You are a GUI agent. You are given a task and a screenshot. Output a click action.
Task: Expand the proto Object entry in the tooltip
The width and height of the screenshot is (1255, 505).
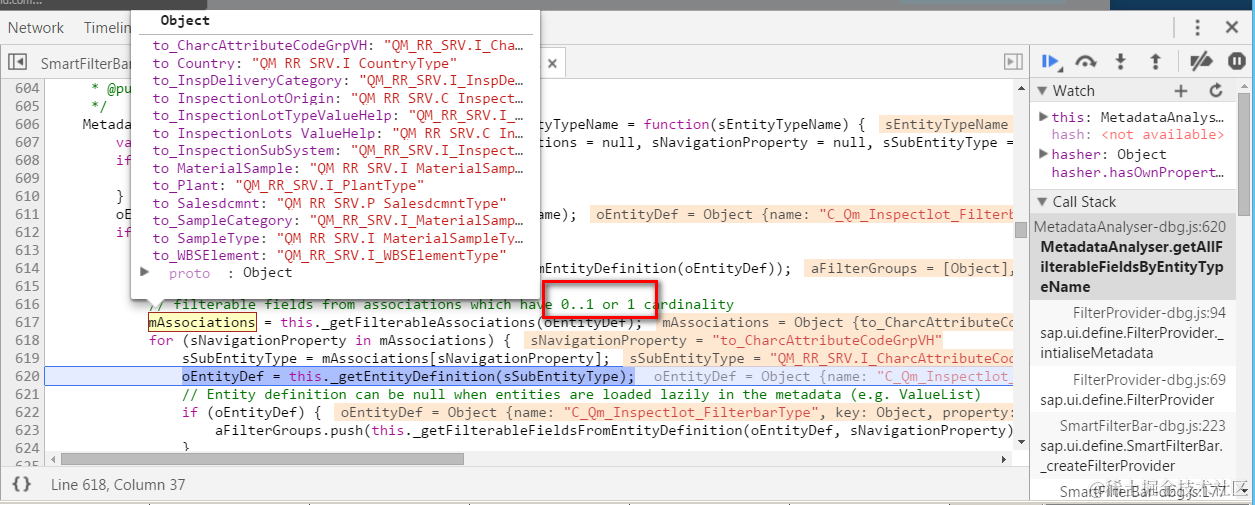coord(145,272)
